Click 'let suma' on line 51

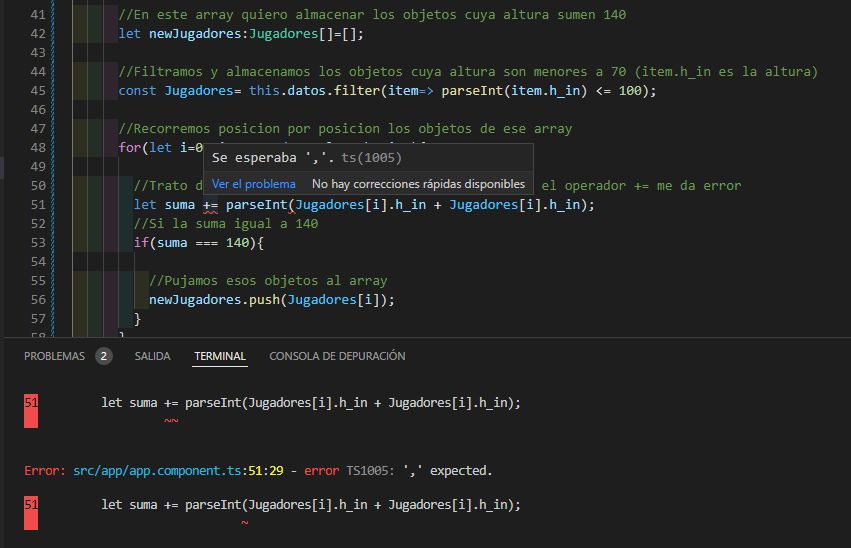coord(164,205)
